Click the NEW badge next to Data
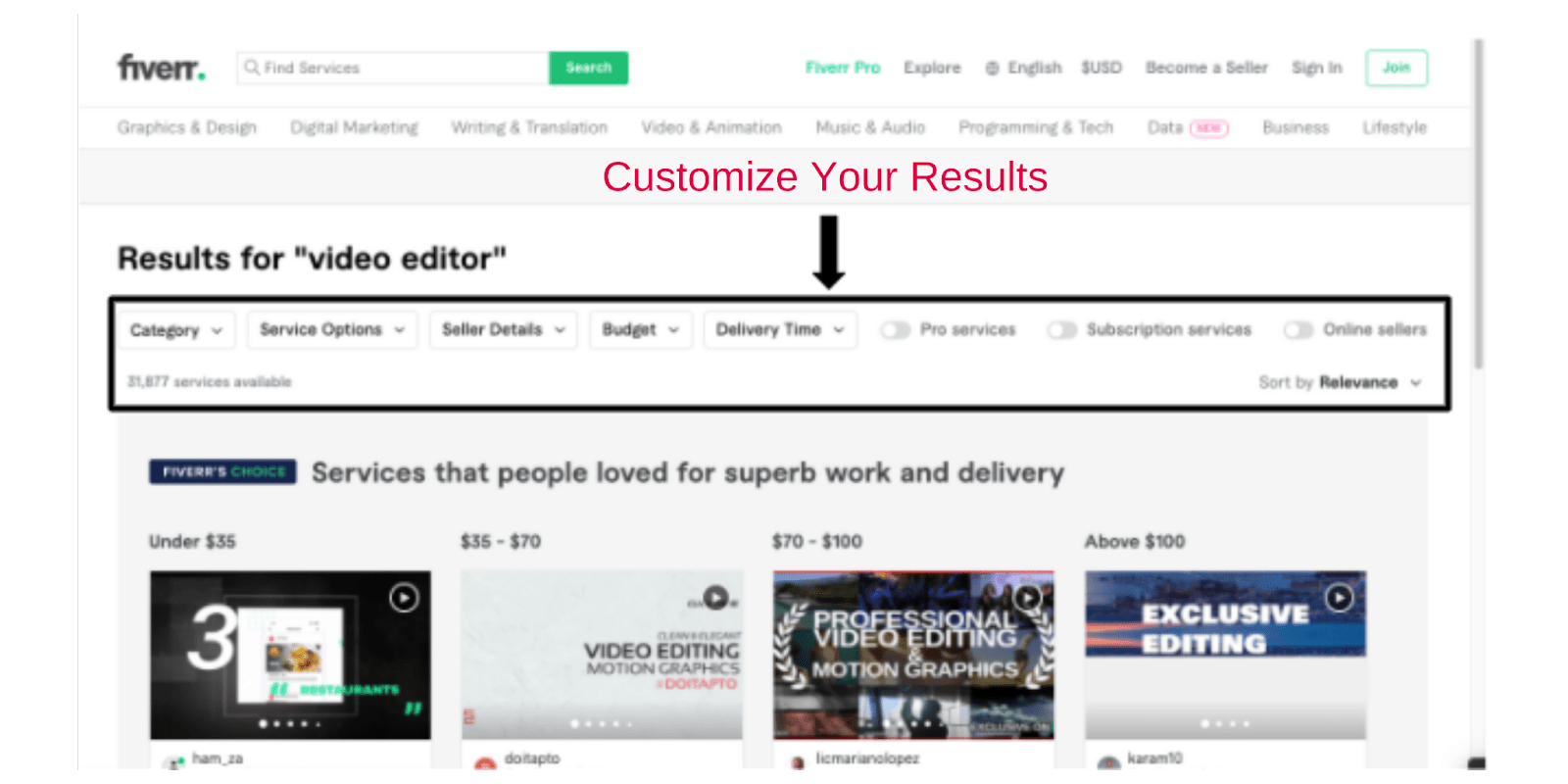 pyautogui.click(x=1209, y=128)
